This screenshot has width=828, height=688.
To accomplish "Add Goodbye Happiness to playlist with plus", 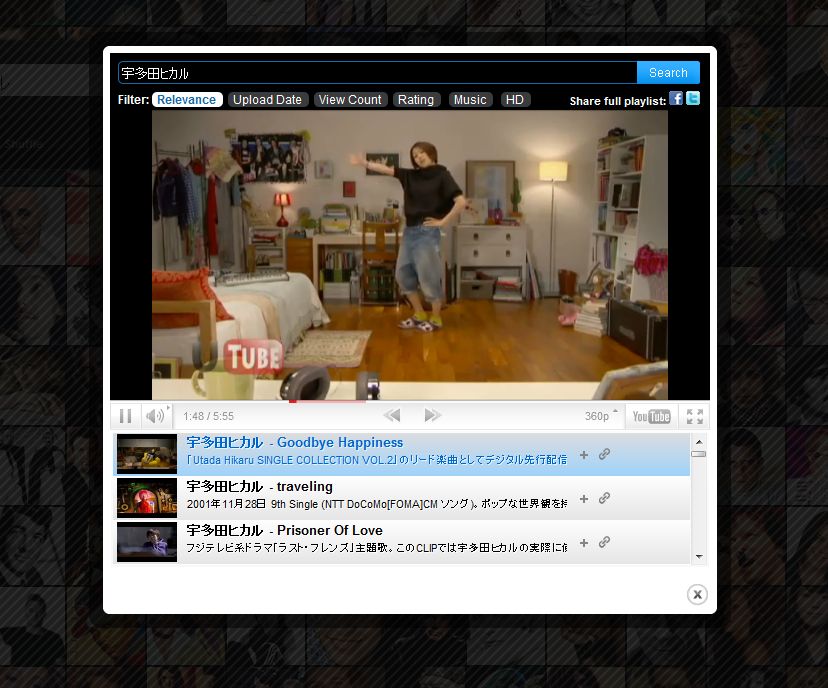I will (584, 455).
